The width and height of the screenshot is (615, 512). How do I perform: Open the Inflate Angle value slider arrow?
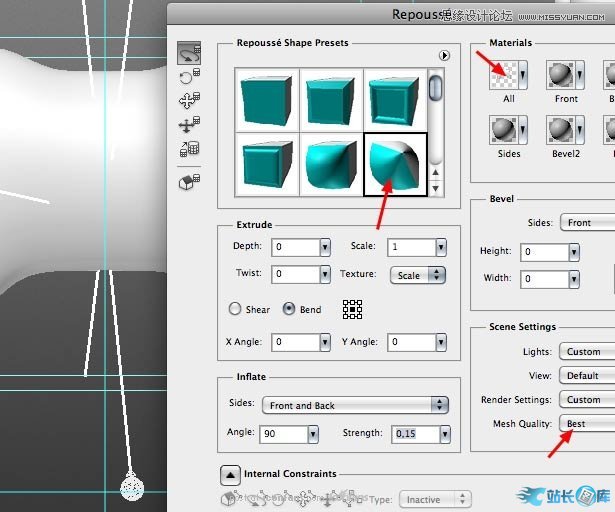click(313, 434)
